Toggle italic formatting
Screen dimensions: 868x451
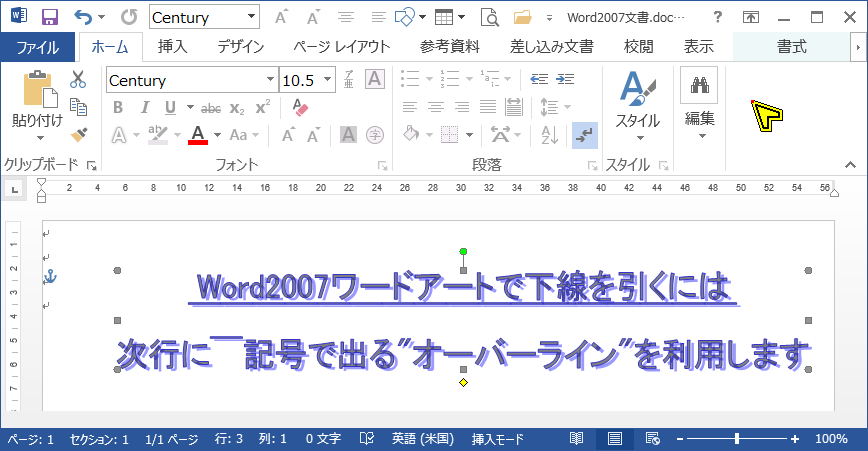(x=144, y=107)
